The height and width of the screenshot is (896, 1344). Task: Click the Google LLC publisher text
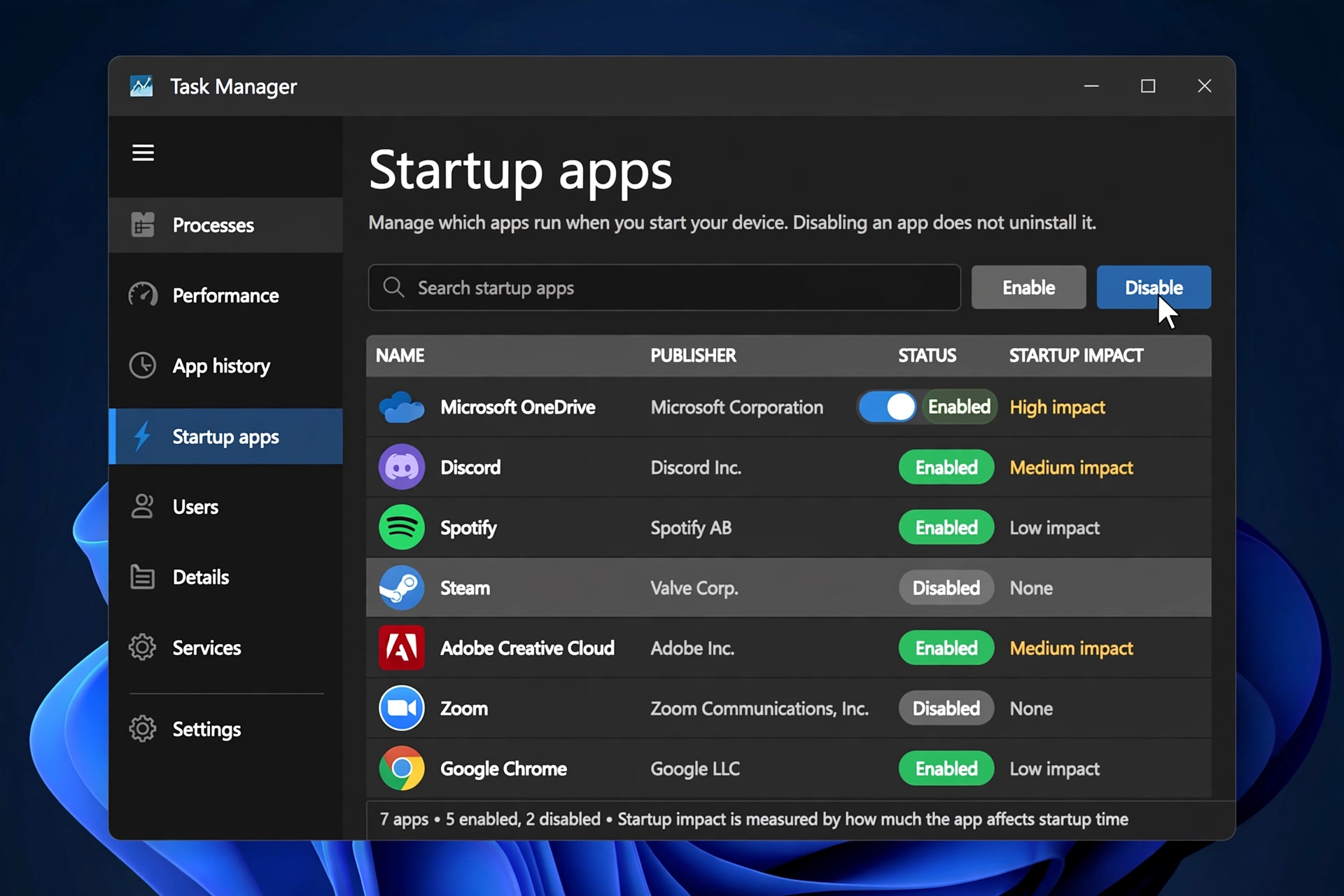695,769
